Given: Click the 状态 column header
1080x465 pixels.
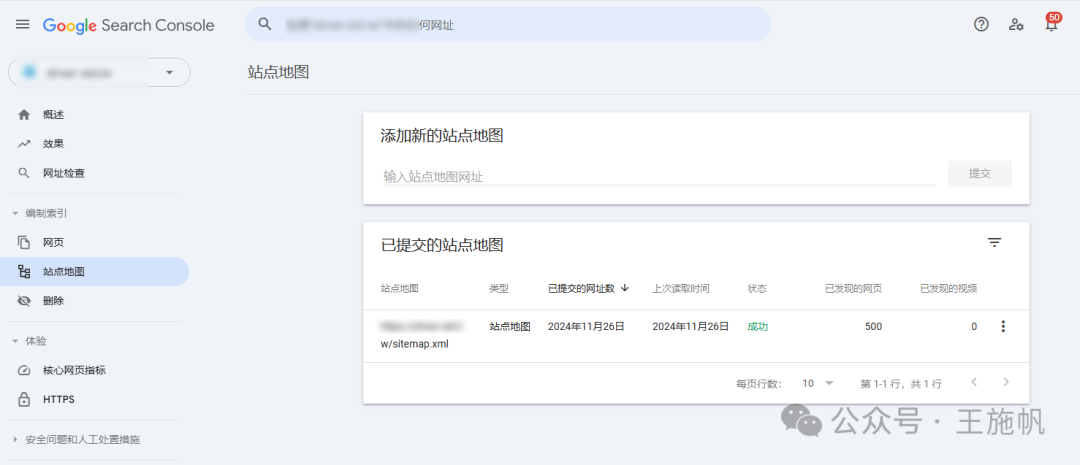Looking at the screenshot, I should coord(757,289).
